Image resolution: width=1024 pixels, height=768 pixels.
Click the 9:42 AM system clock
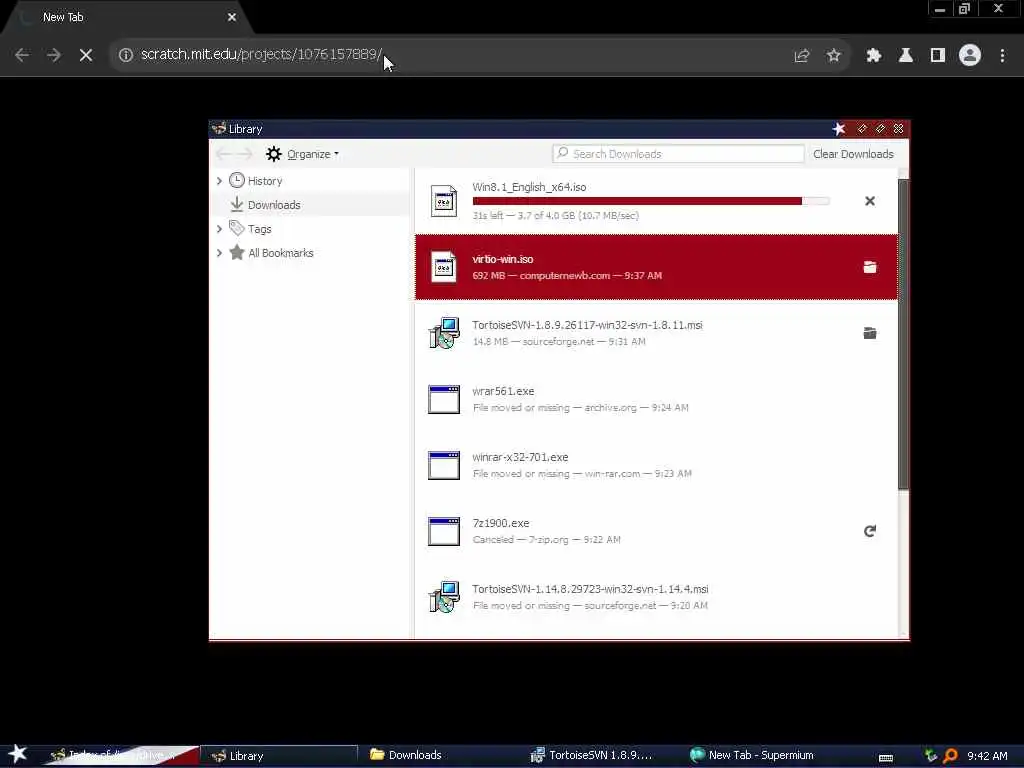click(x=987, y=756)
